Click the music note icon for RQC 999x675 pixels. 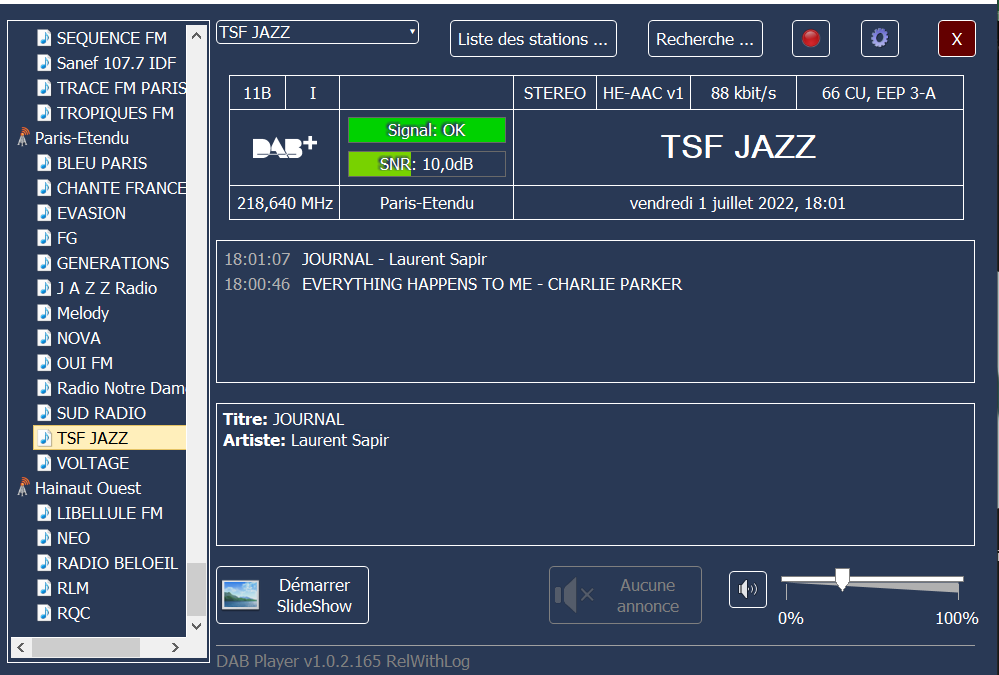[44, 613]
